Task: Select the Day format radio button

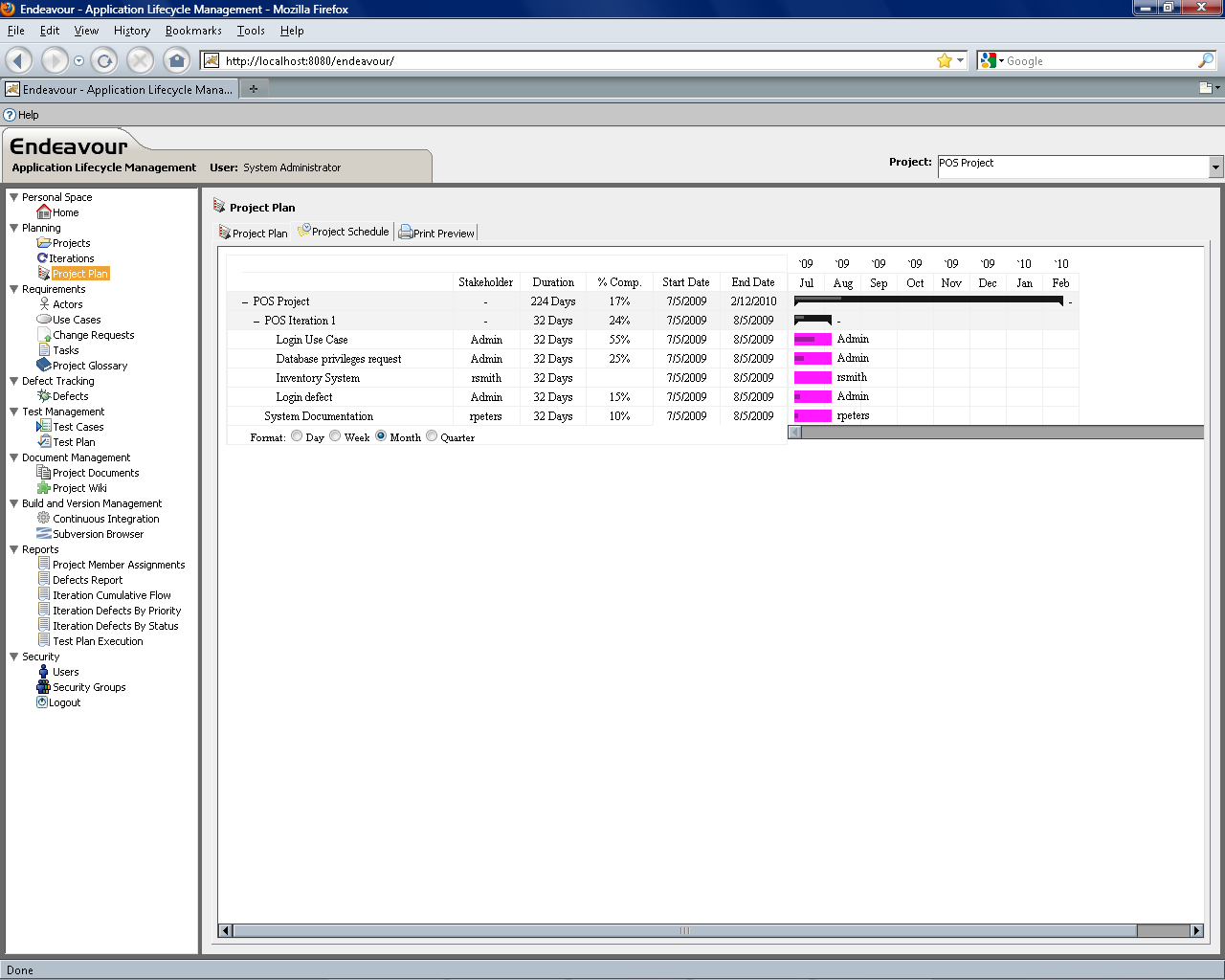Action: click(297, 436)
